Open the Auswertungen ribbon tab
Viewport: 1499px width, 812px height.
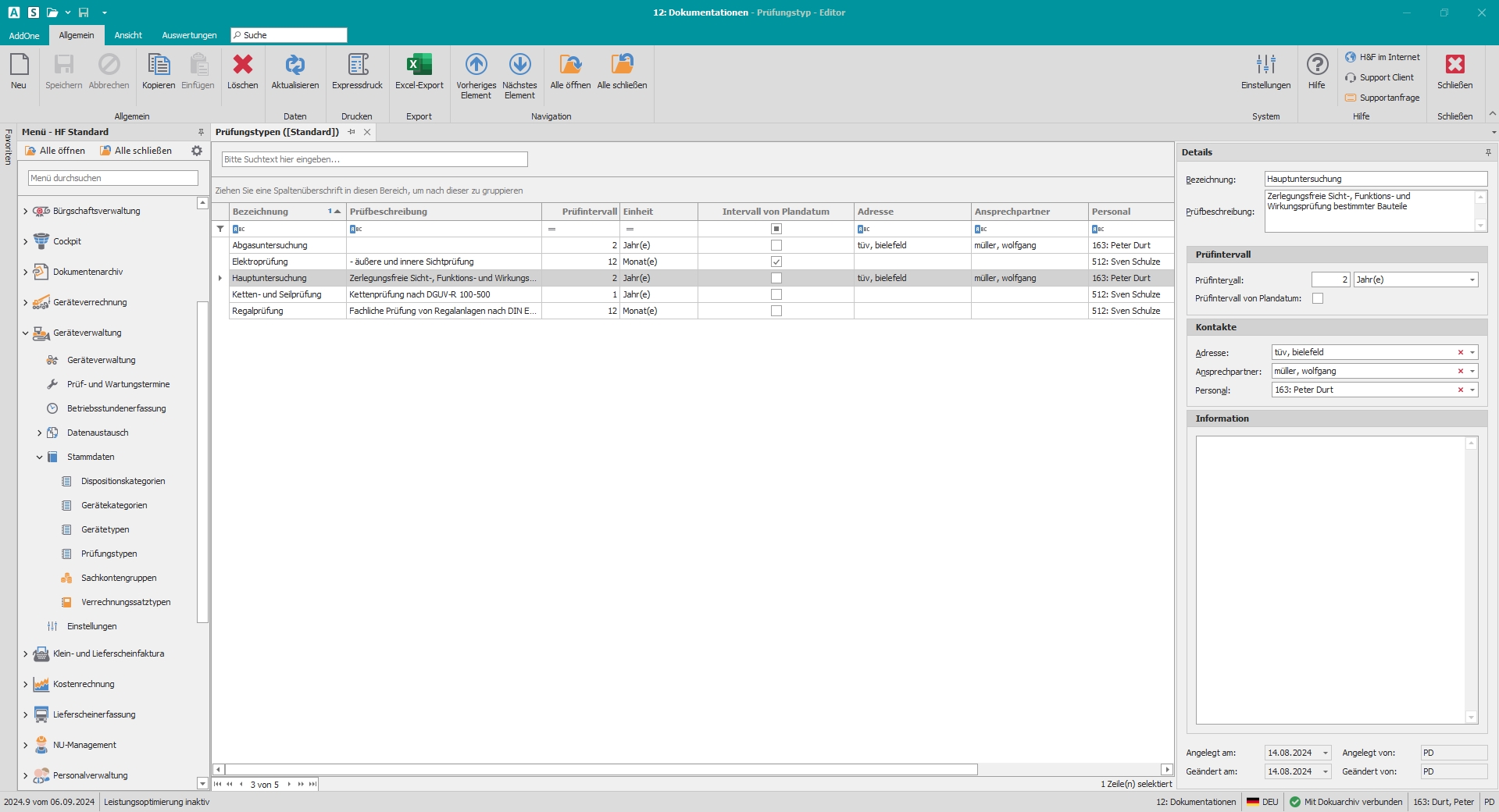[x=189, y=35]
